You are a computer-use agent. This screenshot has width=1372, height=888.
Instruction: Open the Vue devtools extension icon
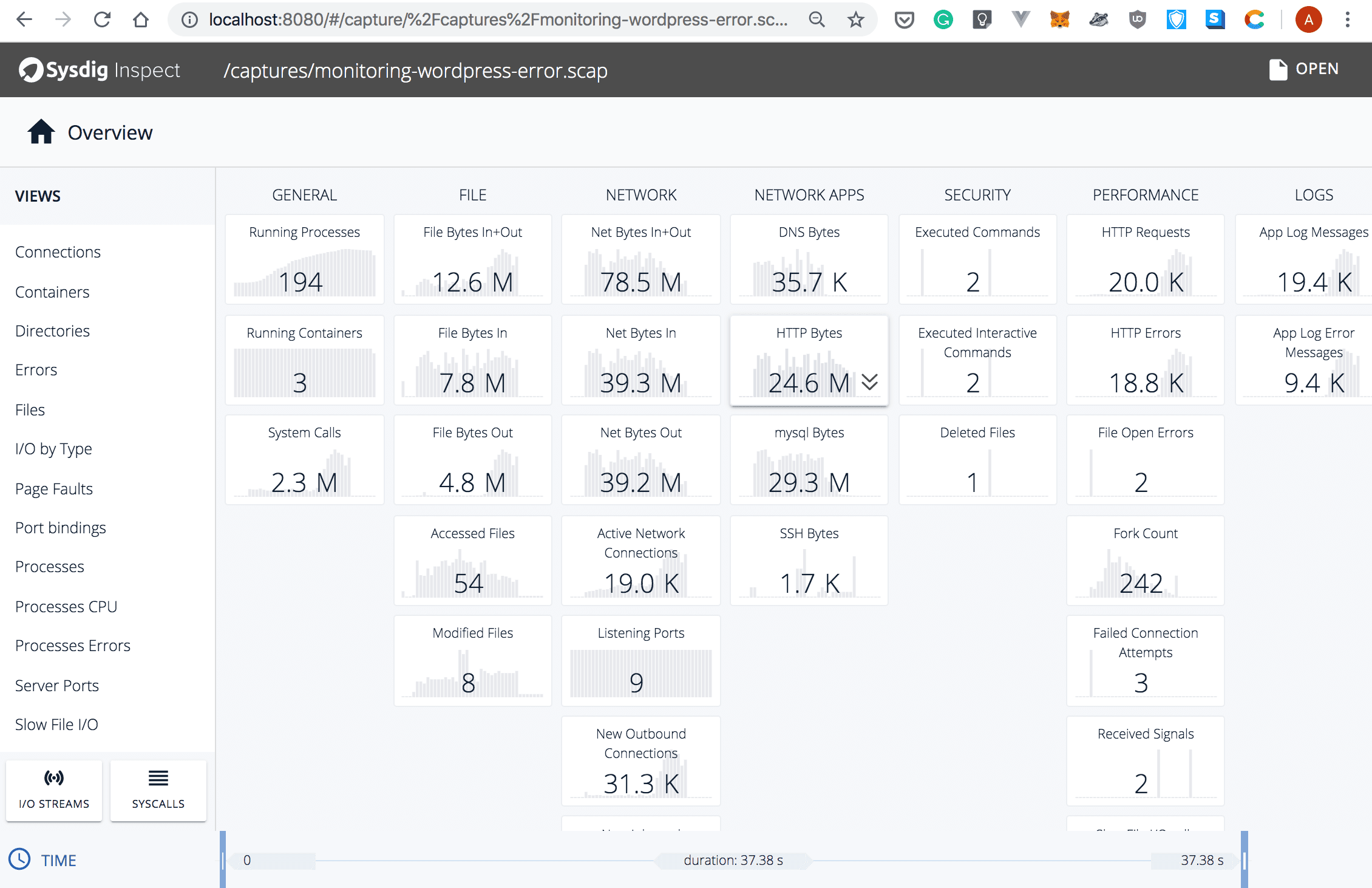tap(1021, 20)
